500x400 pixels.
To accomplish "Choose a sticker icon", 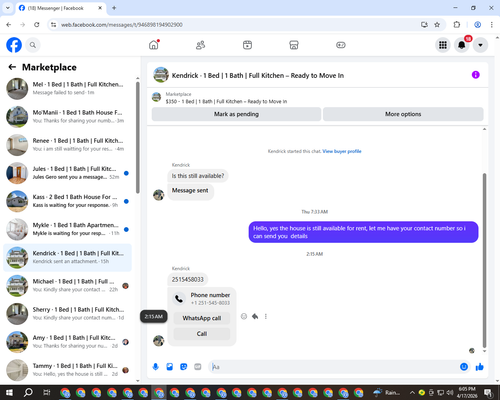I will pyautogui.click(x=184, y=367).
